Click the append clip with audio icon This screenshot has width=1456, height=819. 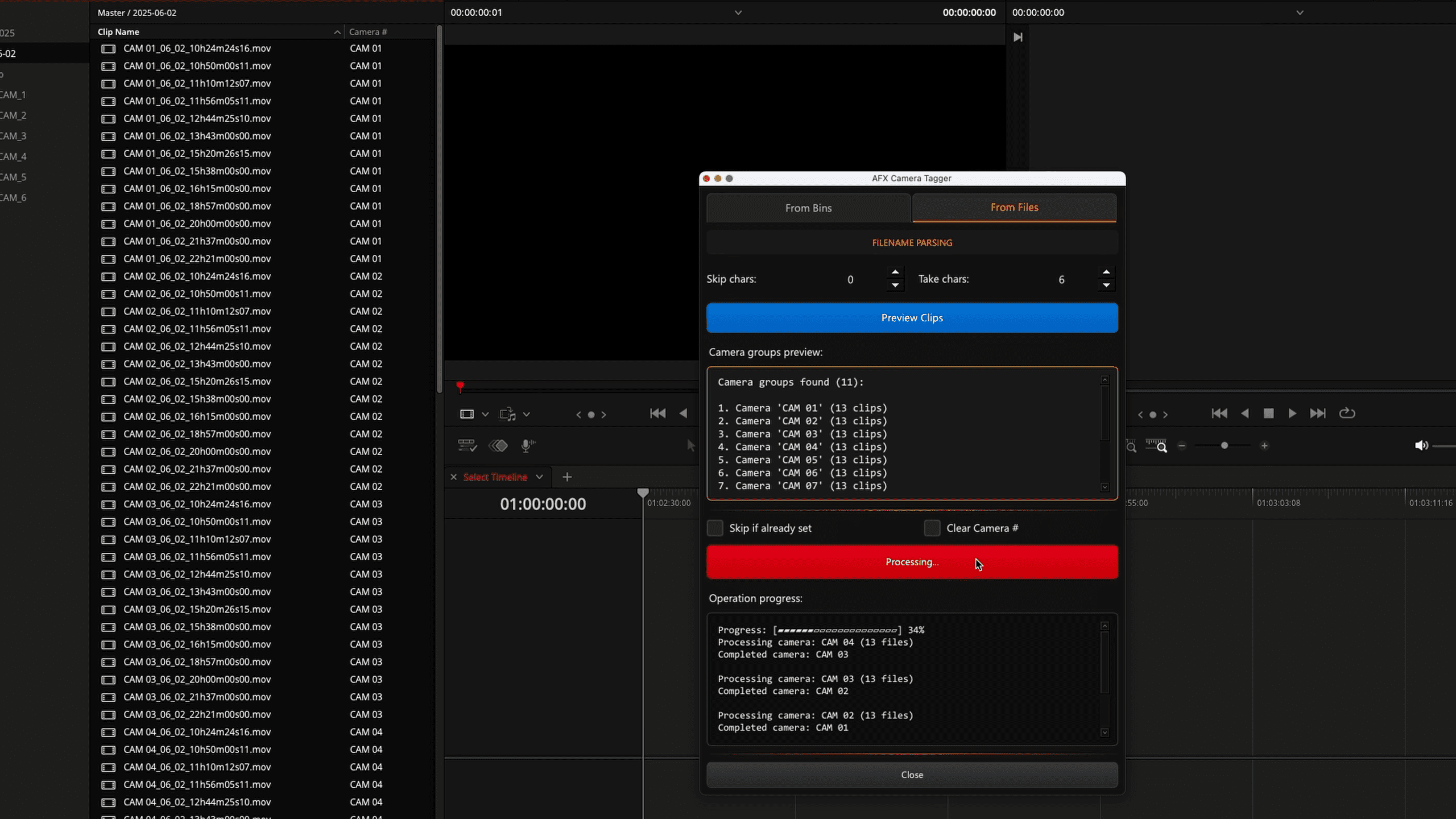pos(508,414)
